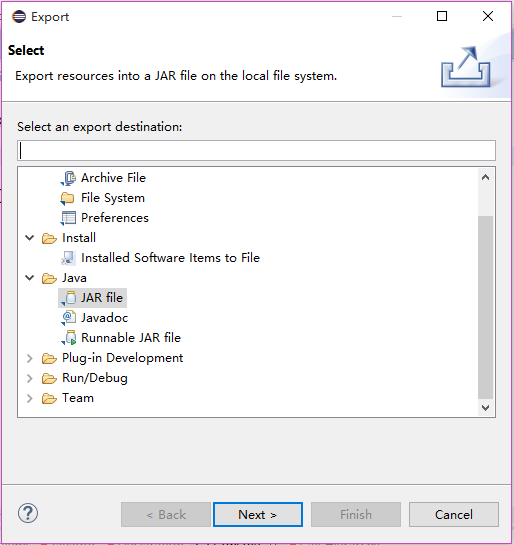Focus the export destination filter field
This screenshot has height=545, width=514.
[256, 151]
